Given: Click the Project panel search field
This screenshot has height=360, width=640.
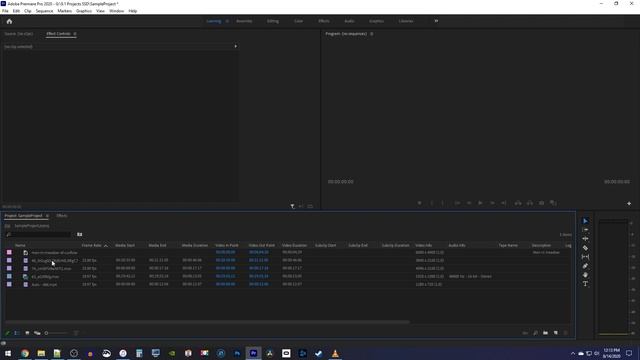Looking at the screenshot, I should point(39,234).
